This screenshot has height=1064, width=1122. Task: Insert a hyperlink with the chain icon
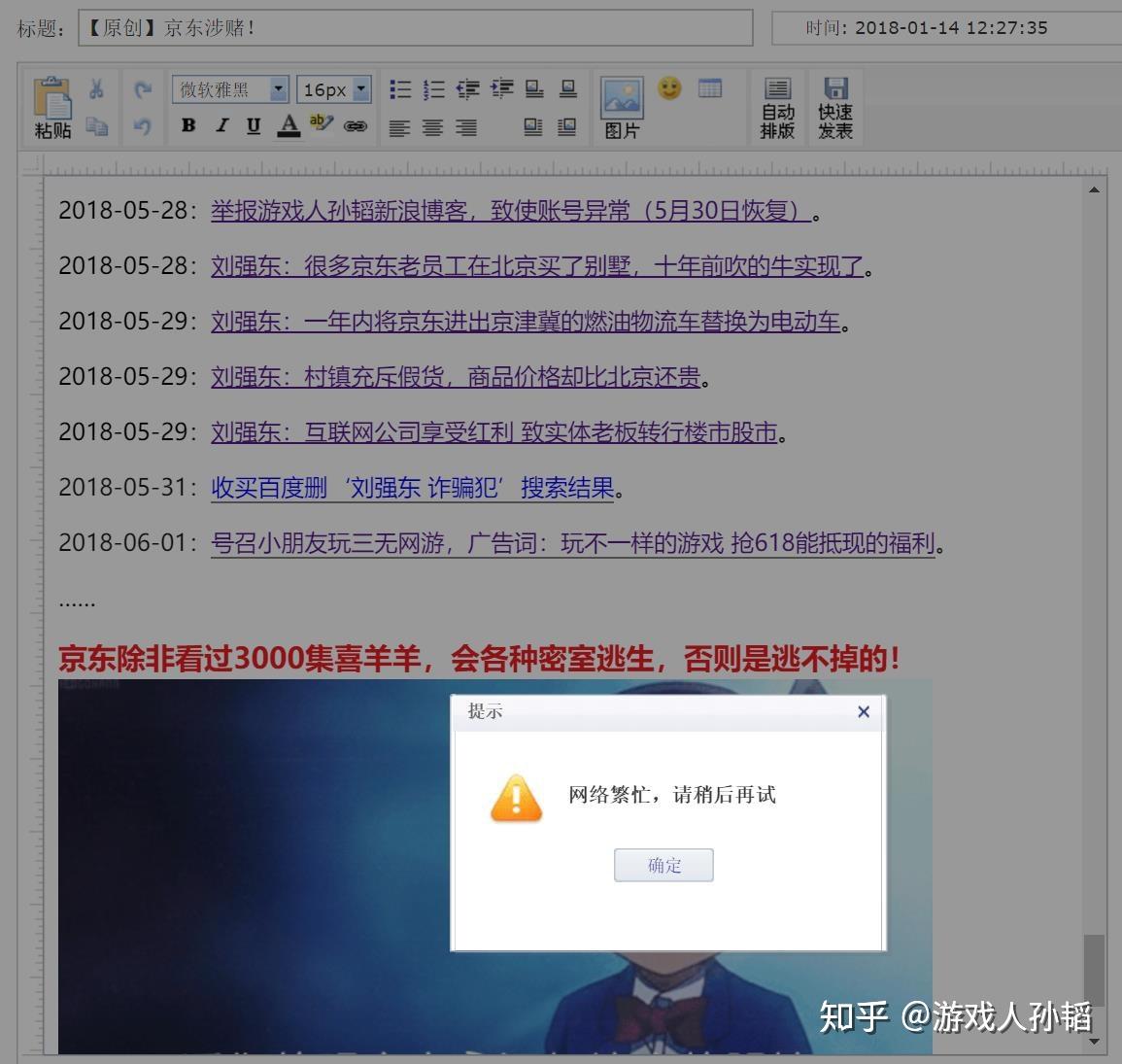click(x=356, y=126)
